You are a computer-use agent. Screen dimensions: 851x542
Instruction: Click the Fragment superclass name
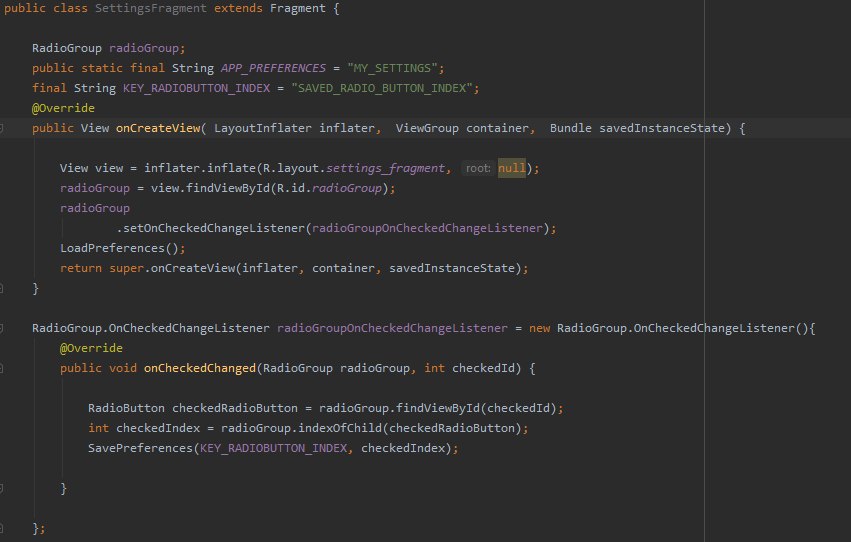pos(297,8)
